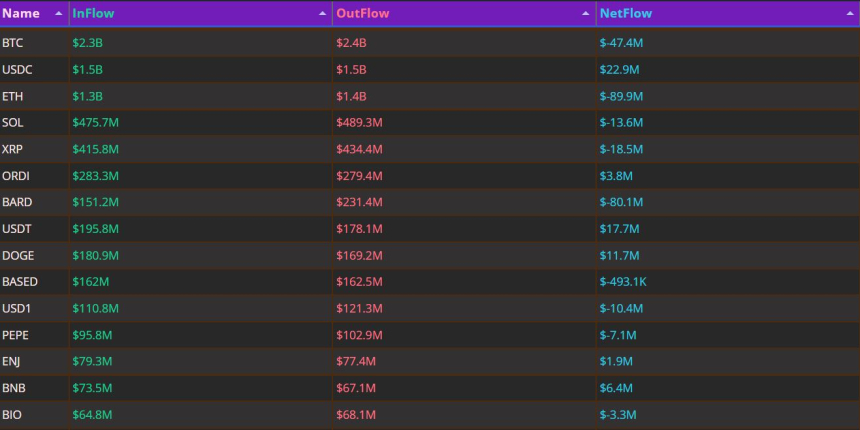Screen dimensions: 860x430
Task: Click DOGE outflow value $169.2M
Action: tap(359, 255)
